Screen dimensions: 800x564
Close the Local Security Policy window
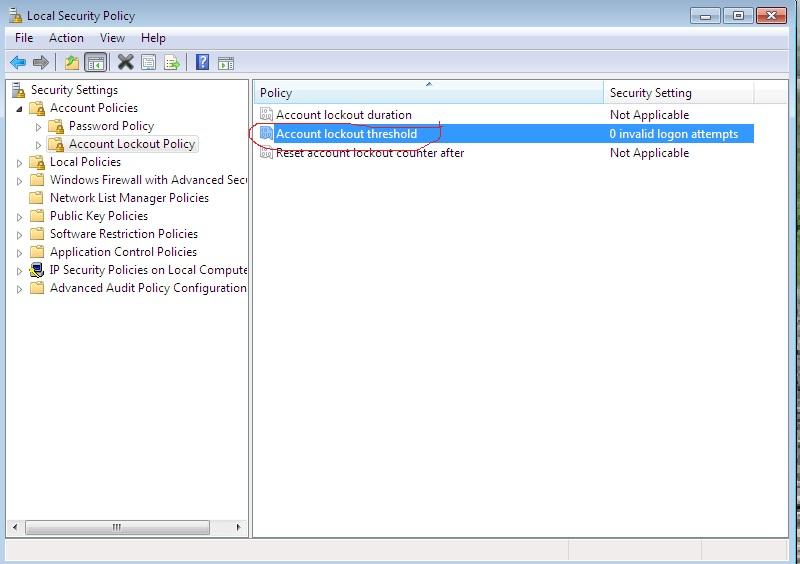pos(771,16)
